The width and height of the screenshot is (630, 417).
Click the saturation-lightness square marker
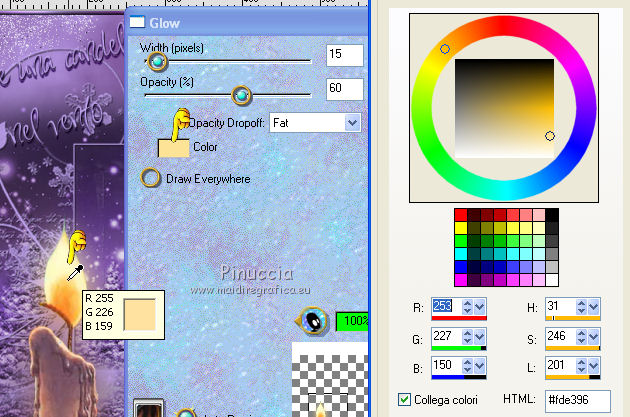(x=550, y=136)
